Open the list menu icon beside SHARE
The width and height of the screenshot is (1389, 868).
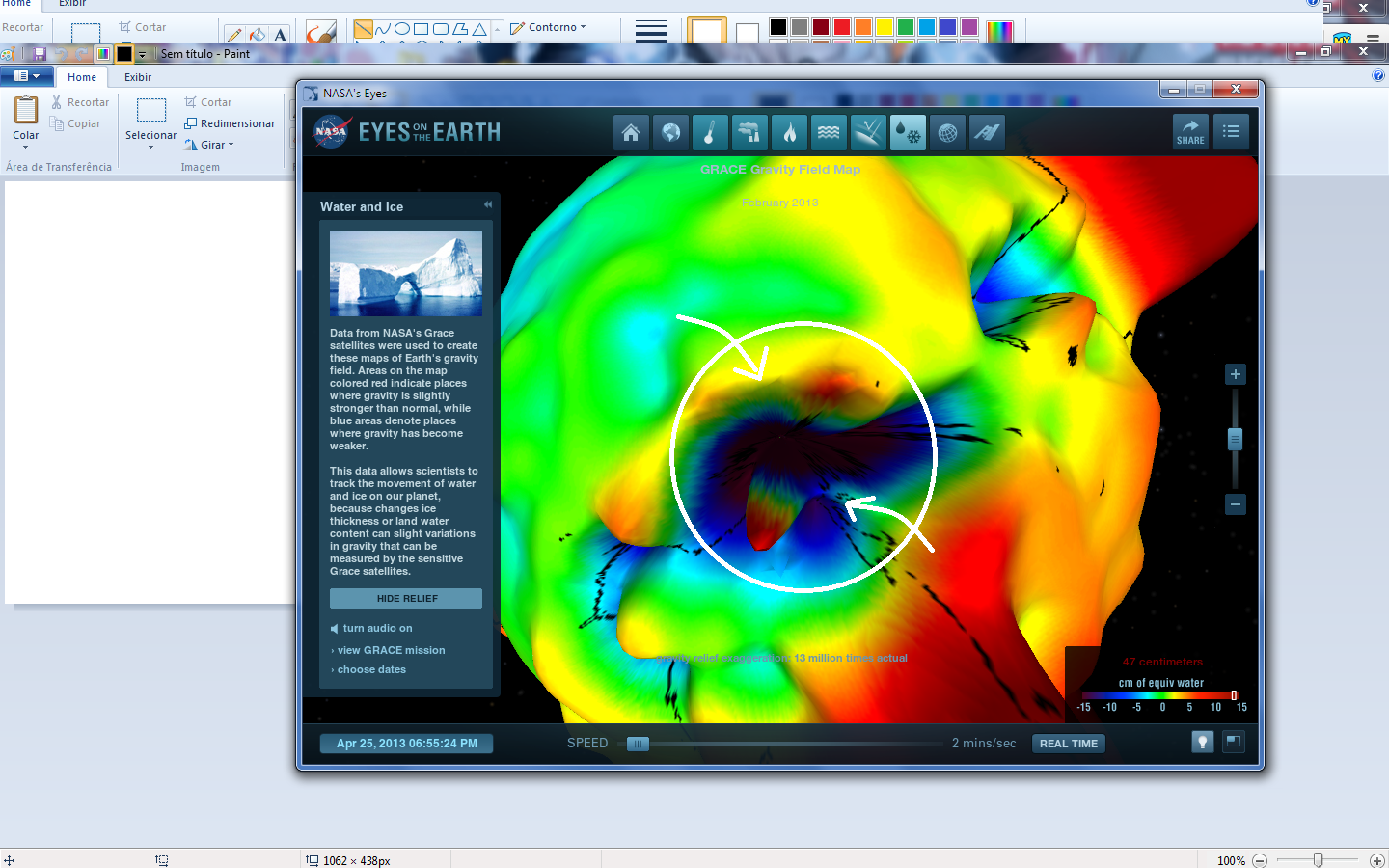(x=1231, y=132)
